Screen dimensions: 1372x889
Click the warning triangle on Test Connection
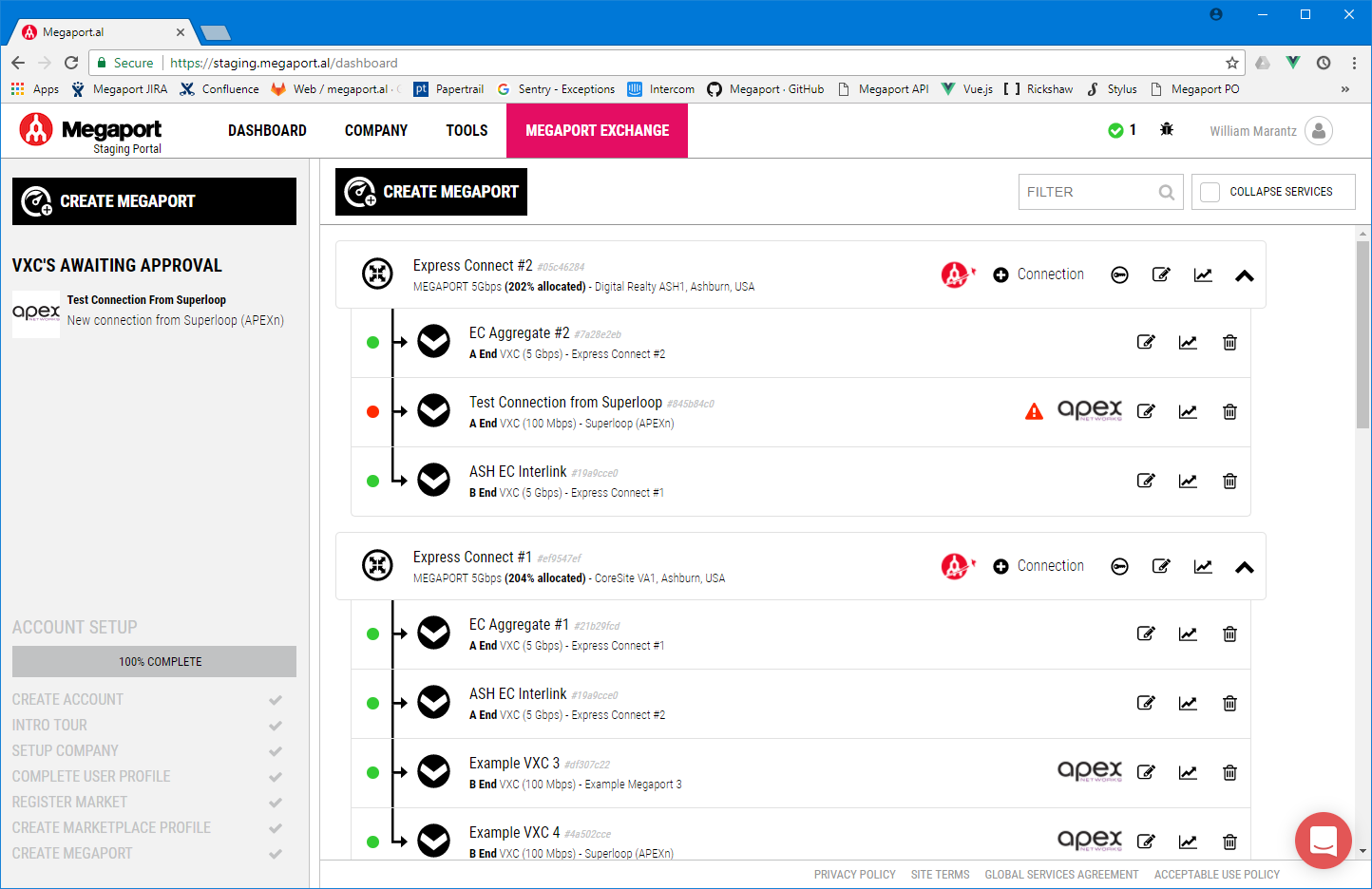(x=1034, y=411)
